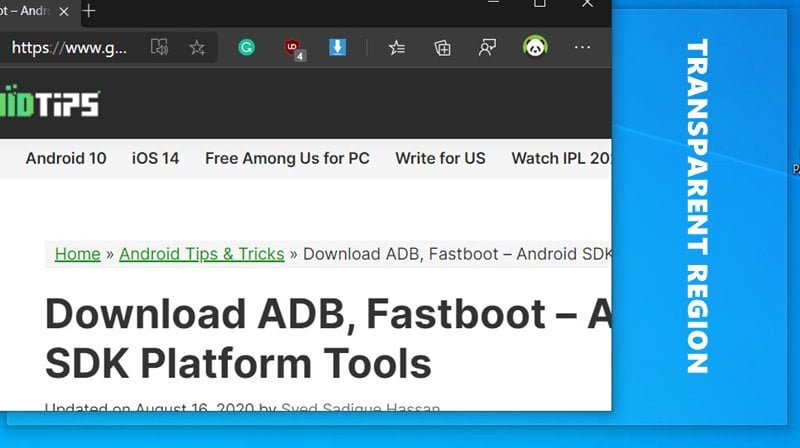Click the site logo in header
This screenshot has width=800, height=448.
pyautogui.click(x=49, y=101)
